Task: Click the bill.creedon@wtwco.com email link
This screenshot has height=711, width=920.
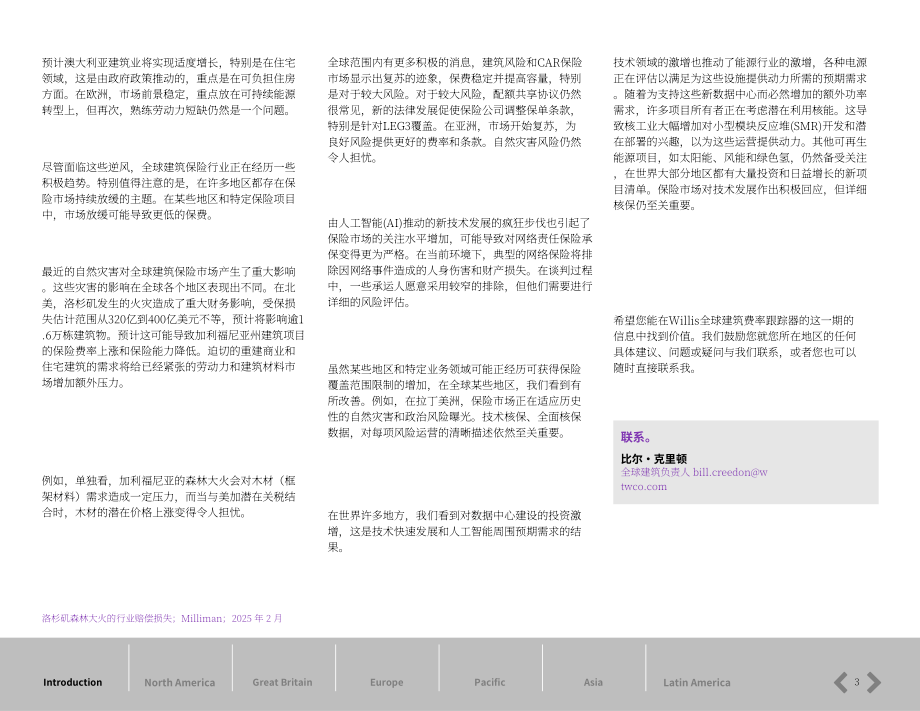Action: 694,479
